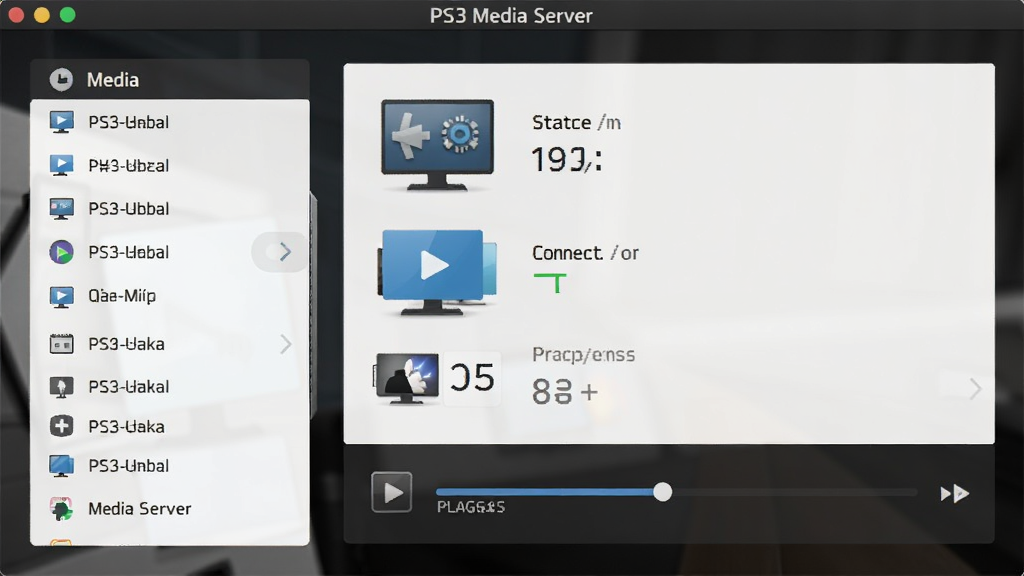Click monitor icon next to PS3-Unbal first row
The height and width of the screenshot is (576, 1024).
(x=61, y=122)
